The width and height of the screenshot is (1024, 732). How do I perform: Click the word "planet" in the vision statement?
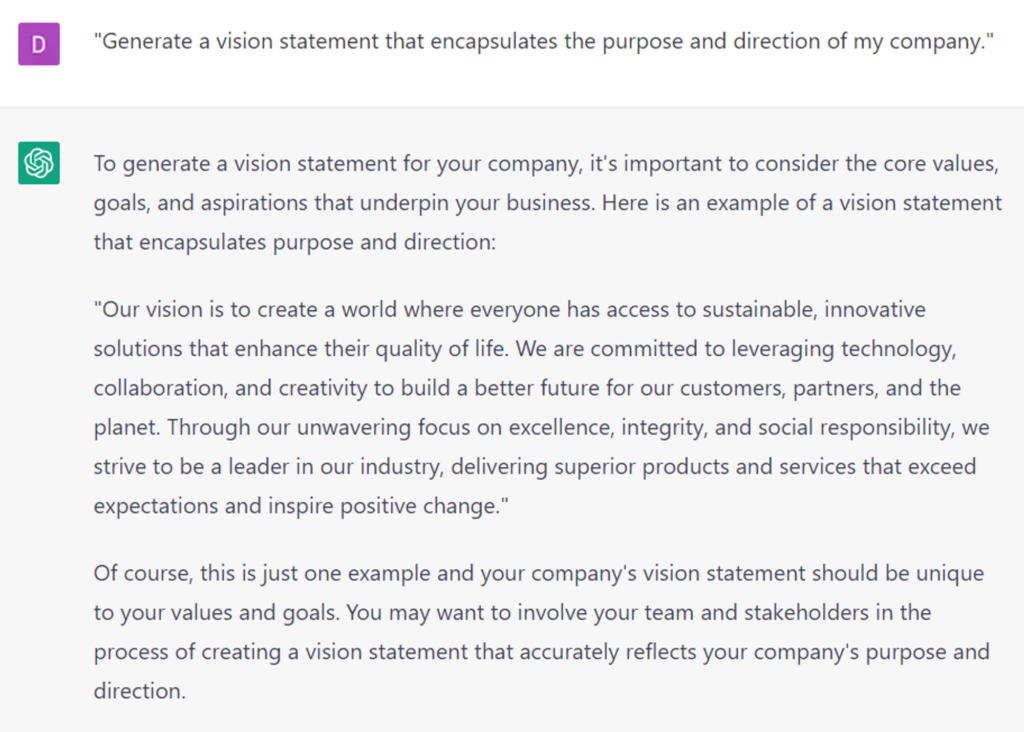(126, 427)
